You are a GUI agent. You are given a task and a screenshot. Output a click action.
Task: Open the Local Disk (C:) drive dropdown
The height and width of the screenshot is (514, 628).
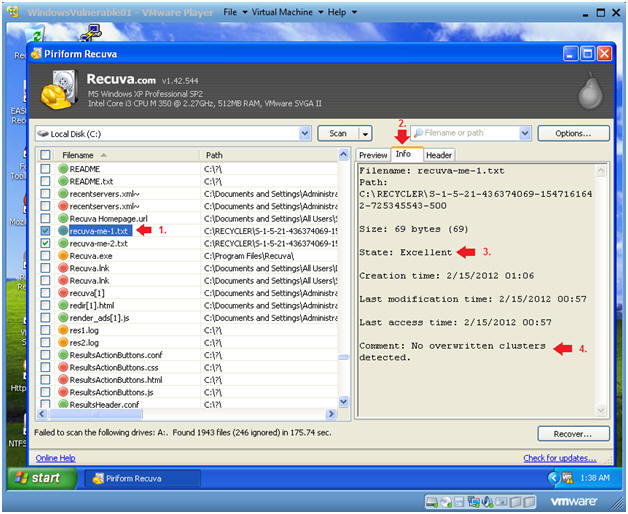coord(305,133)
